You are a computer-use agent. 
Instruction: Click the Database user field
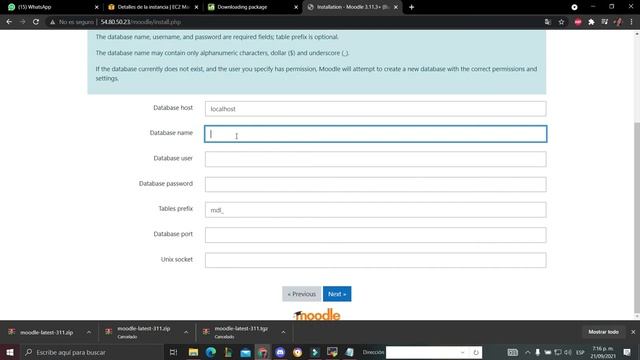pos(376,159)
